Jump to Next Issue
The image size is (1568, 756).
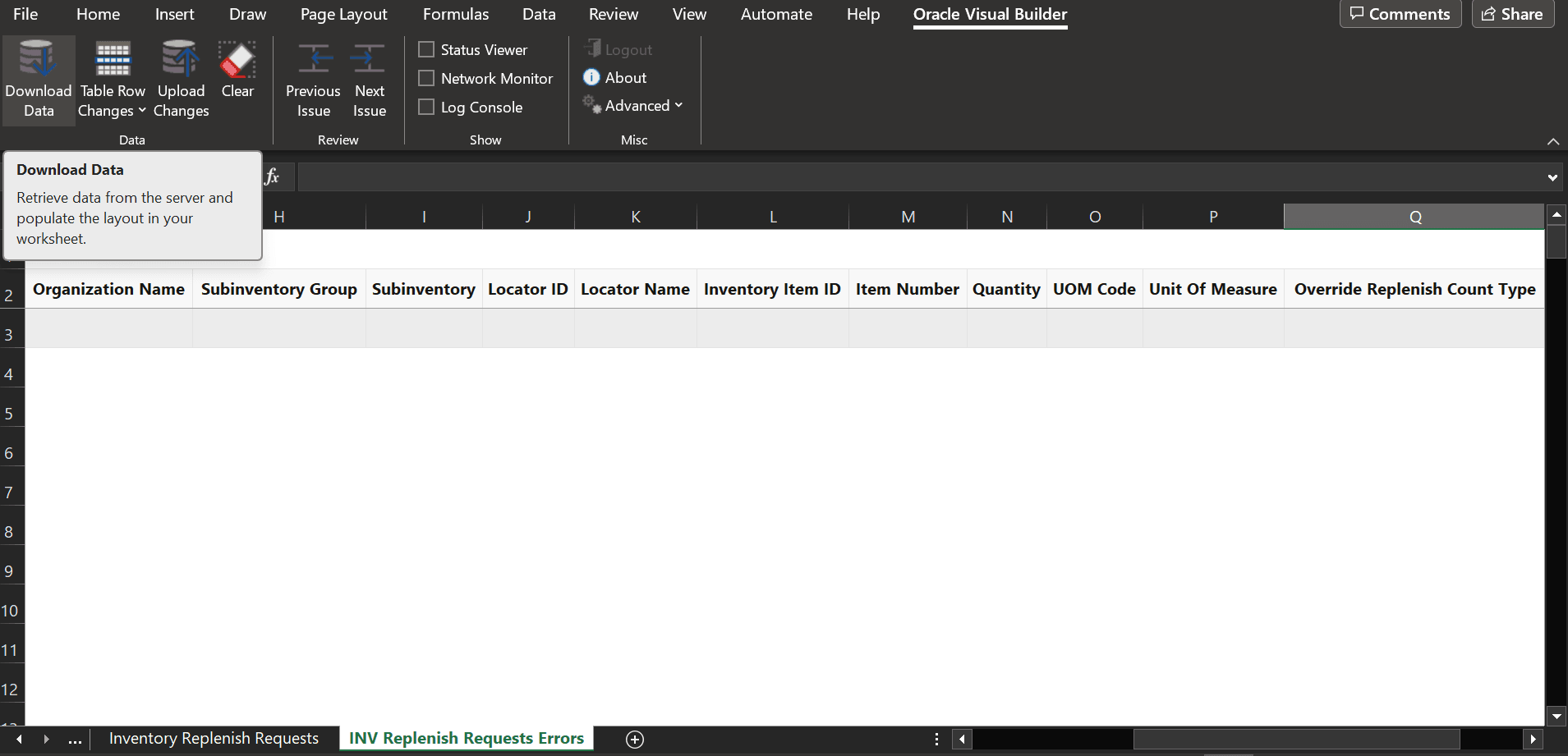[370, 80]
